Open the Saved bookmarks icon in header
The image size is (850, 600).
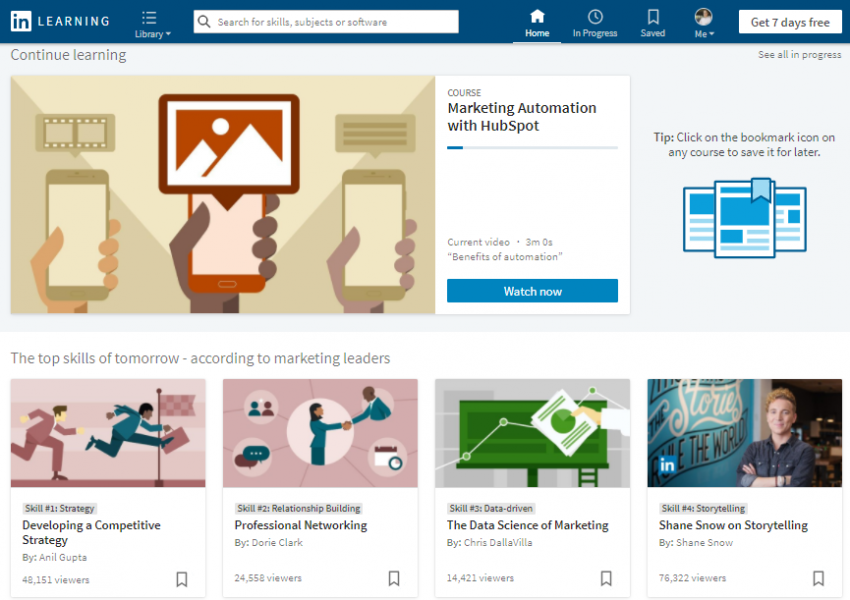[x=653, y=22]
